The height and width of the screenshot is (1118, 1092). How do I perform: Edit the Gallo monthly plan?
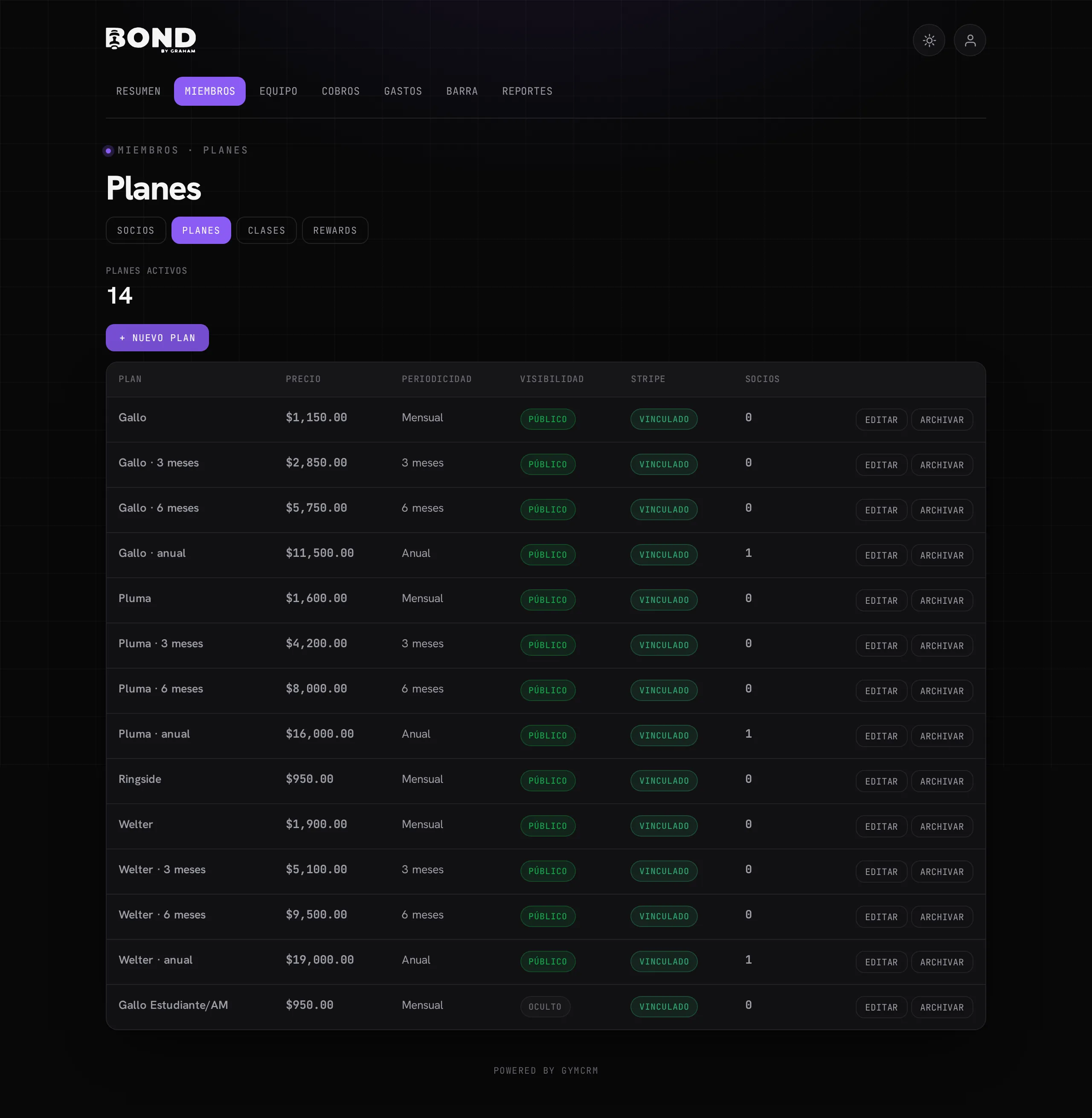(x=881, y=420)
